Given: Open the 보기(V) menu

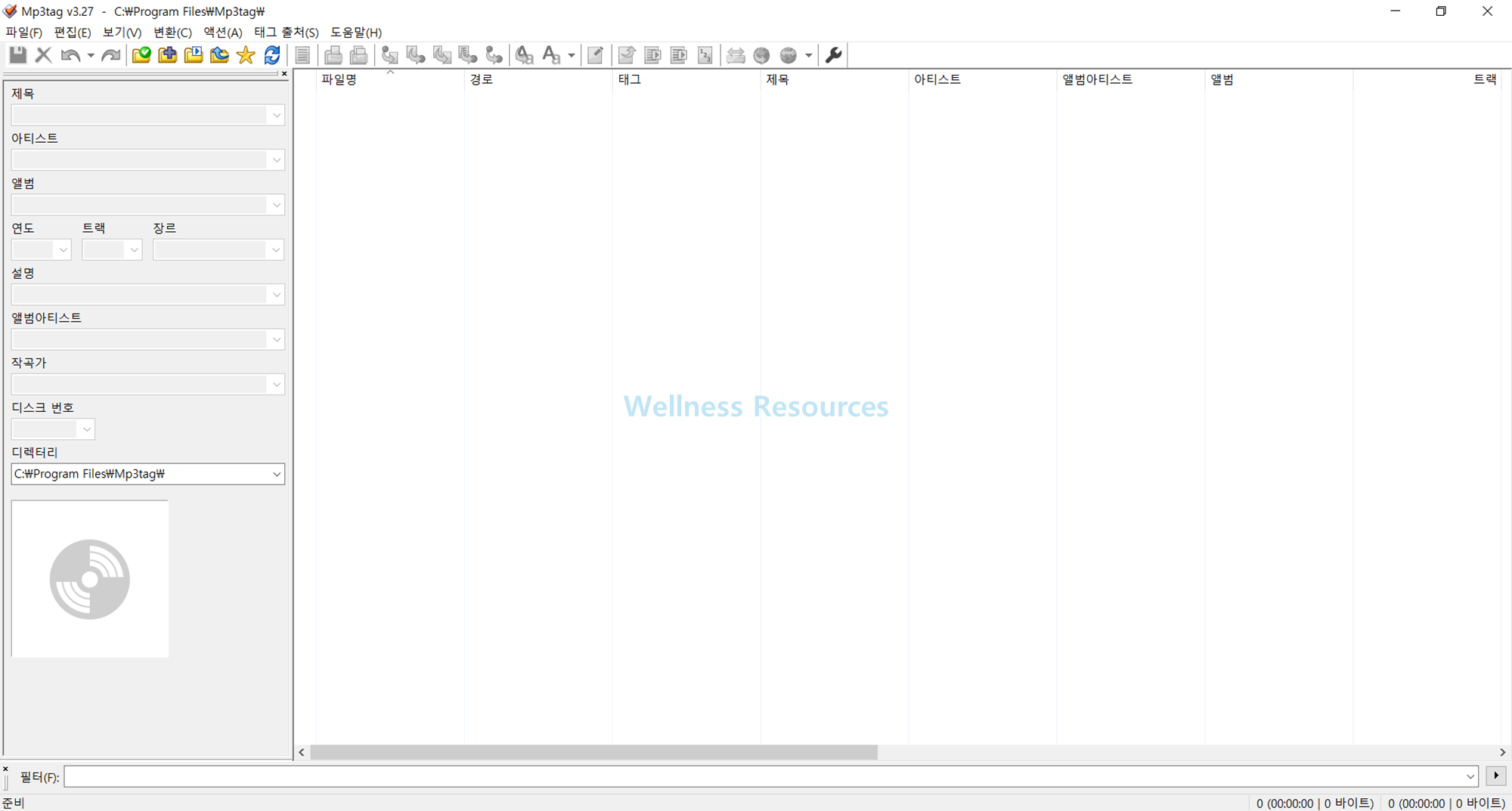Looking at the screenshot, I should 122,33.
